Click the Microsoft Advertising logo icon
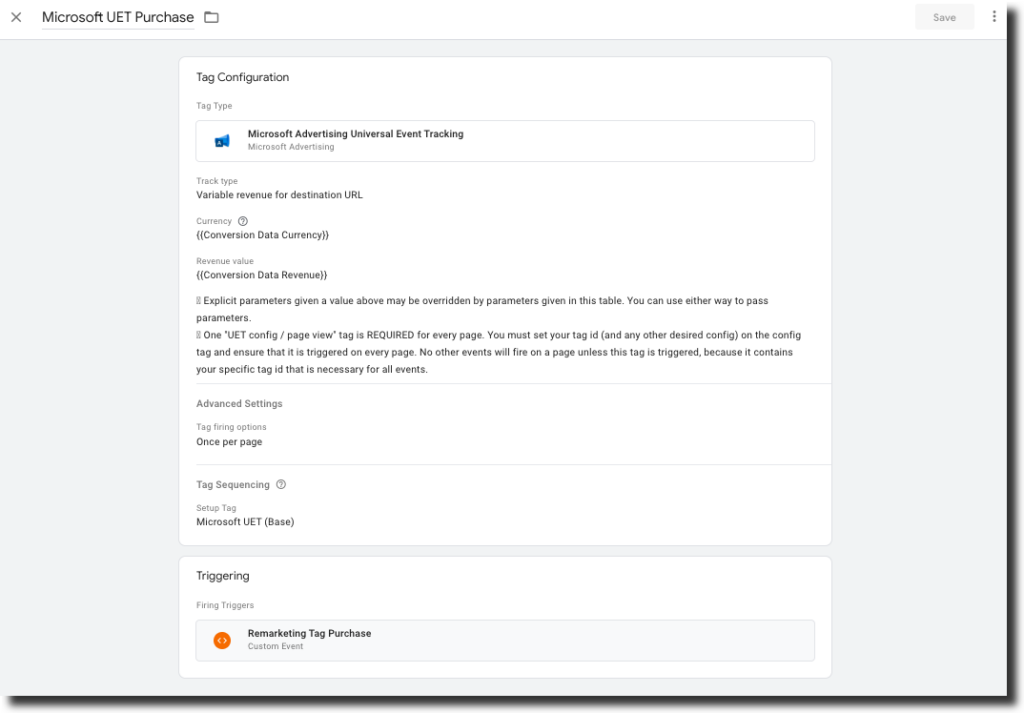 (222, 141)
